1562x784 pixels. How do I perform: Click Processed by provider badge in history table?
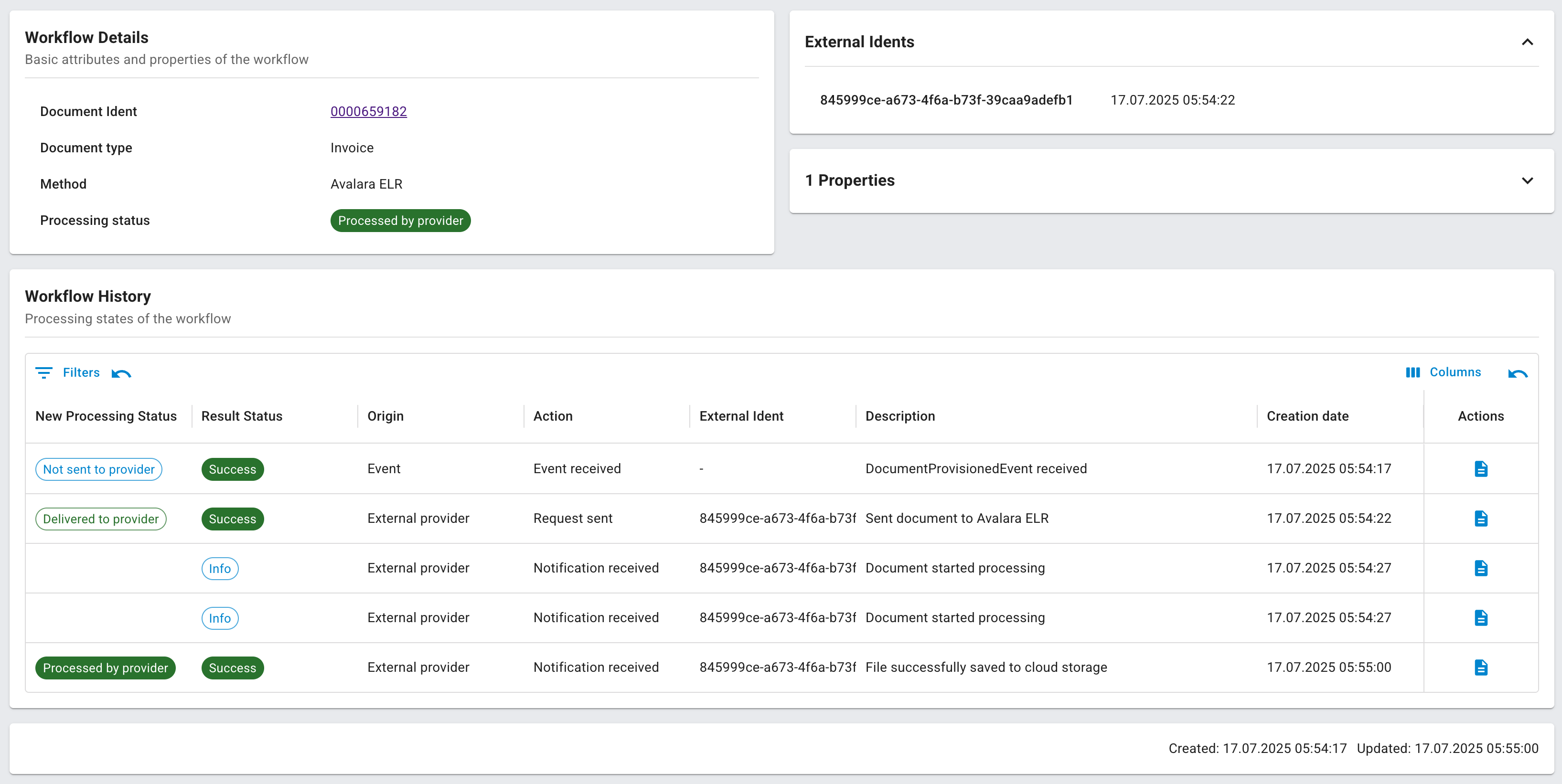point(106,668)
